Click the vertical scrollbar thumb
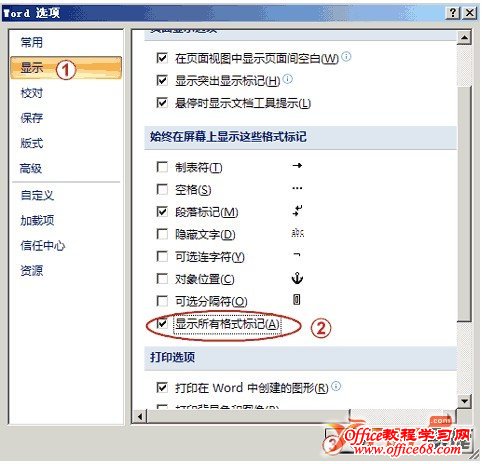Screen dimensions: 483x464 [x=464, y=203]
